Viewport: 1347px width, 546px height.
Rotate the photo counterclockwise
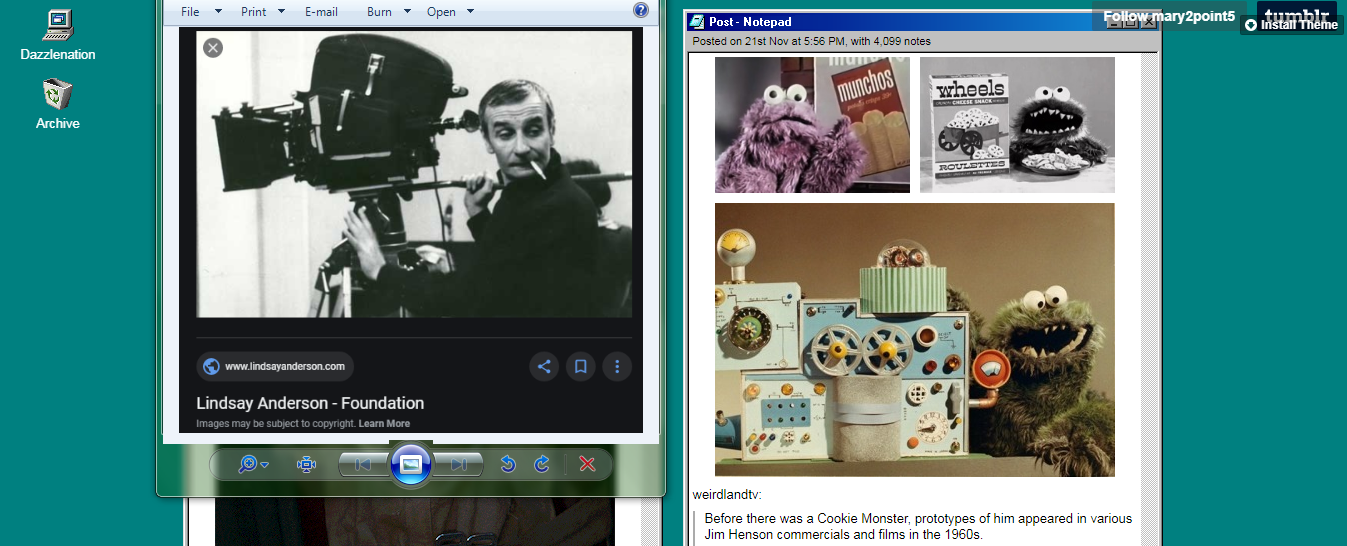[x=508, y=464]
